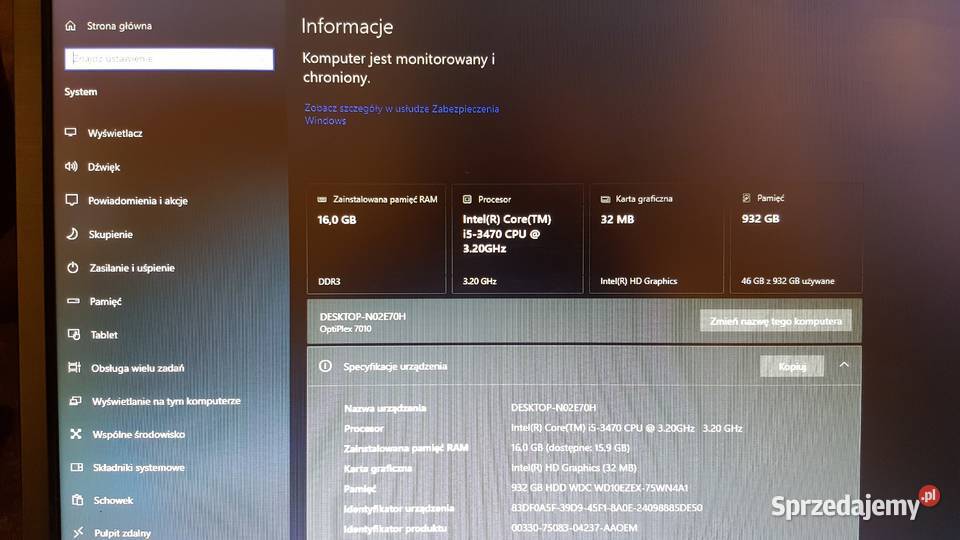Click the Informacje page heading

(x=347, y=26)
